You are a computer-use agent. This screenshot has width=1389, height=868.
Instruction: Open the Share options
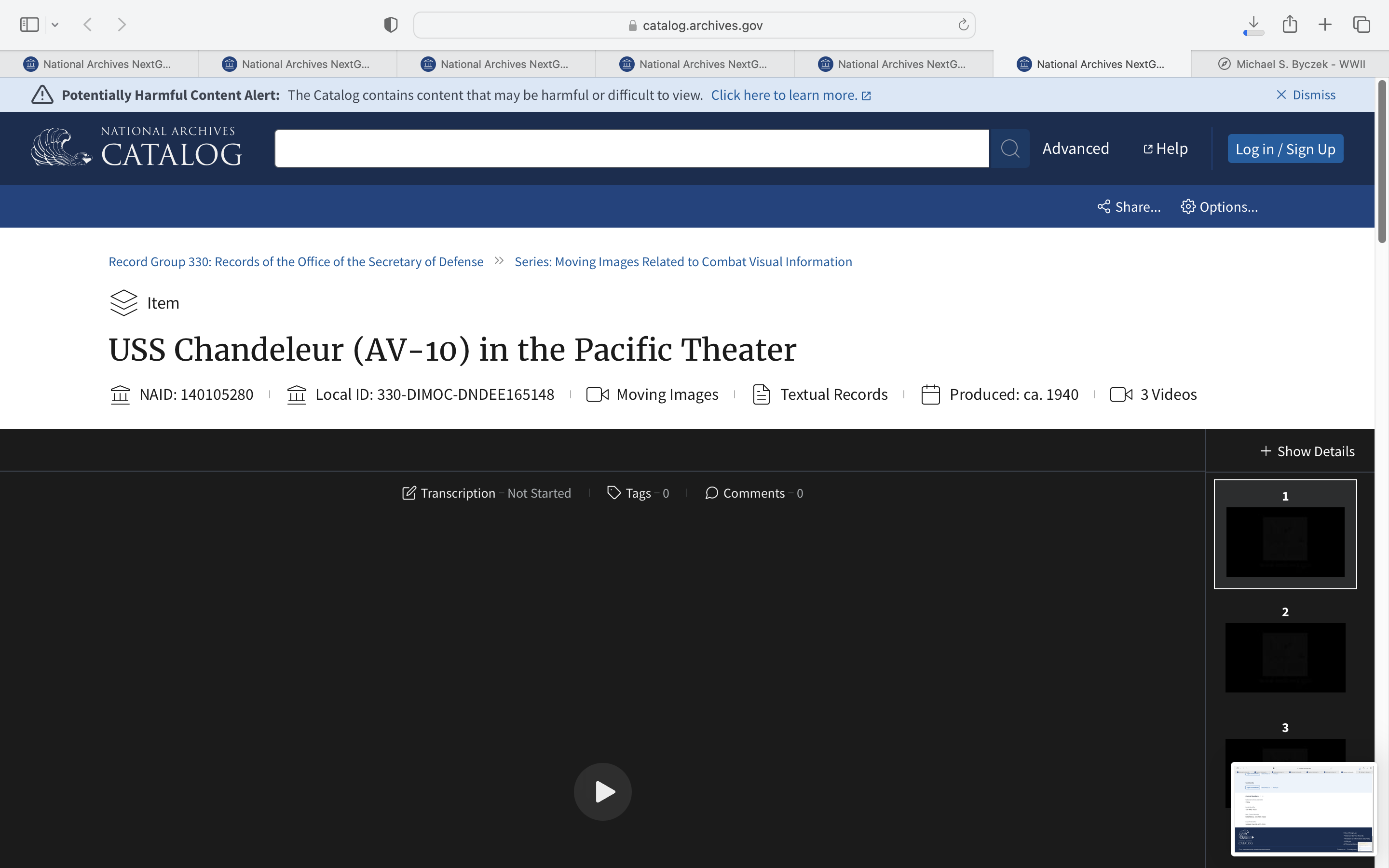coord(1129,207)
